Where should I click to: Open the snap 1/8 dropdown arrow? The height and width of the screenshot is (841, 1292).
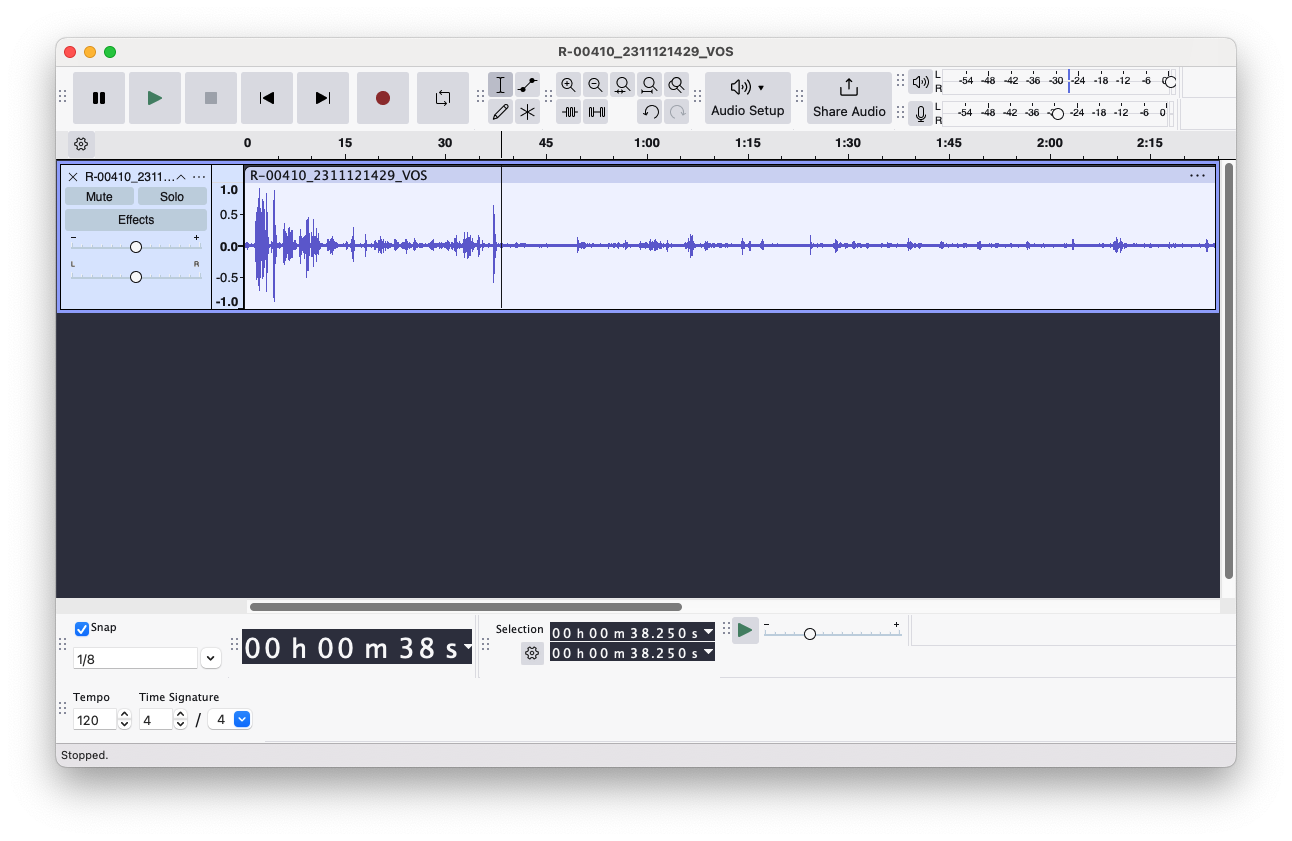coord(210,658)
